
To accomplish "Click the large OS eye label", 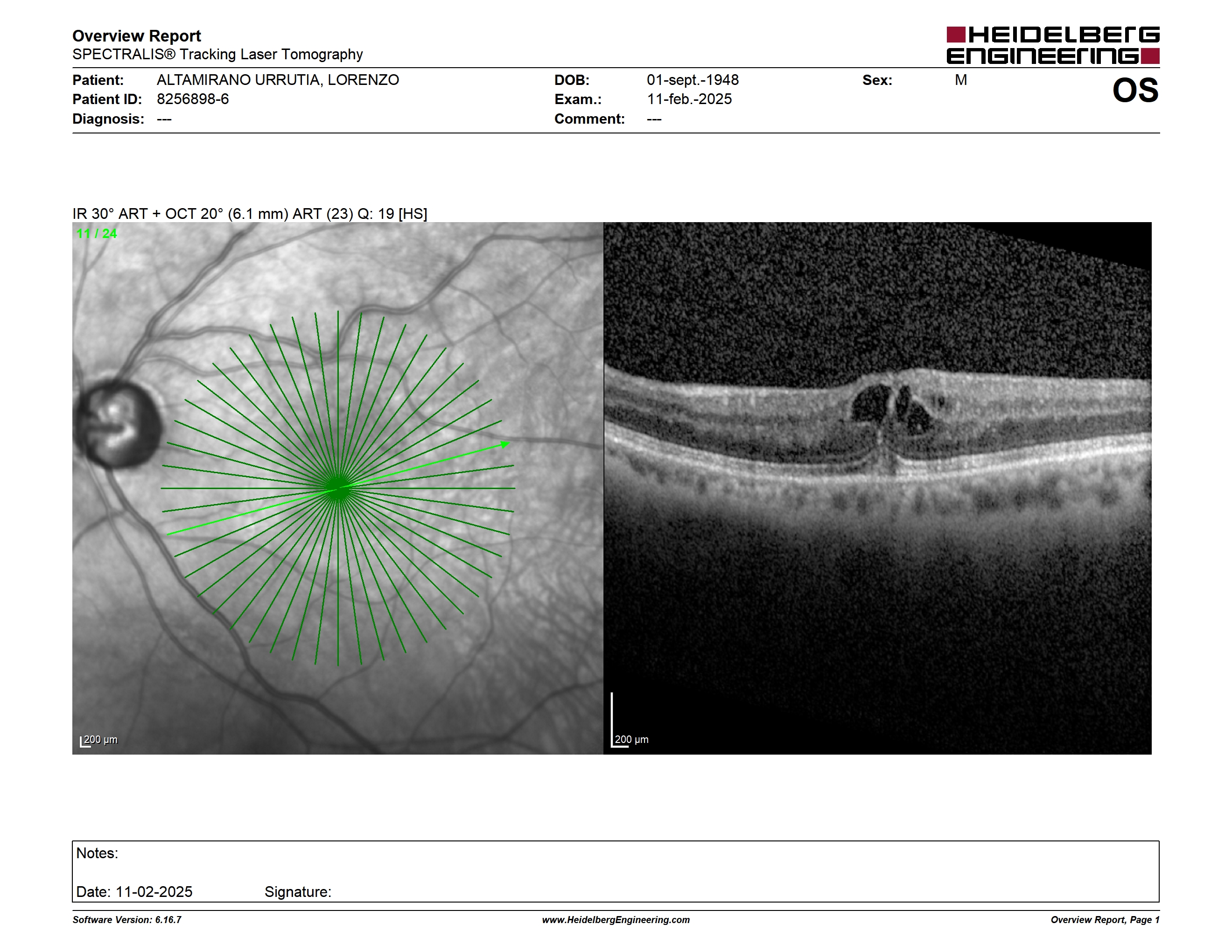I will [1135, 90].
